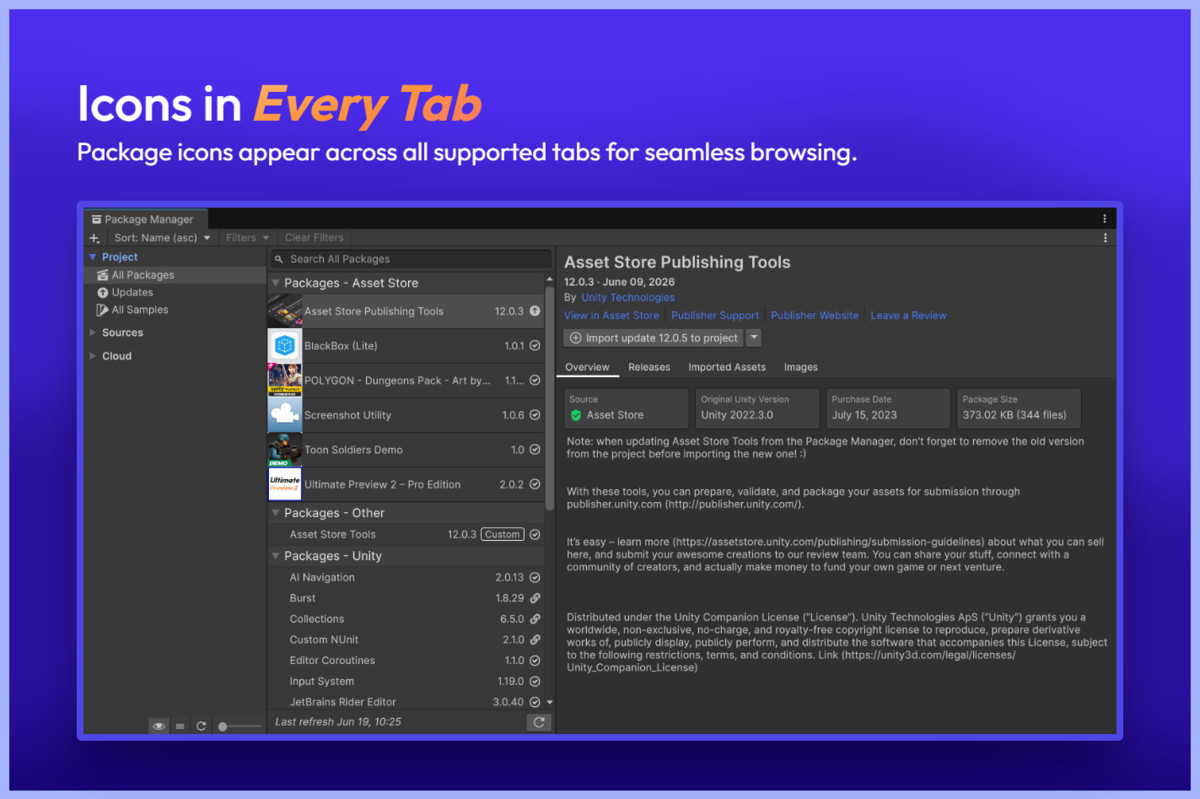Click the checkmark icon beside AI Navigation
The width and height of the screenshot is (1200, 799).
535,577
